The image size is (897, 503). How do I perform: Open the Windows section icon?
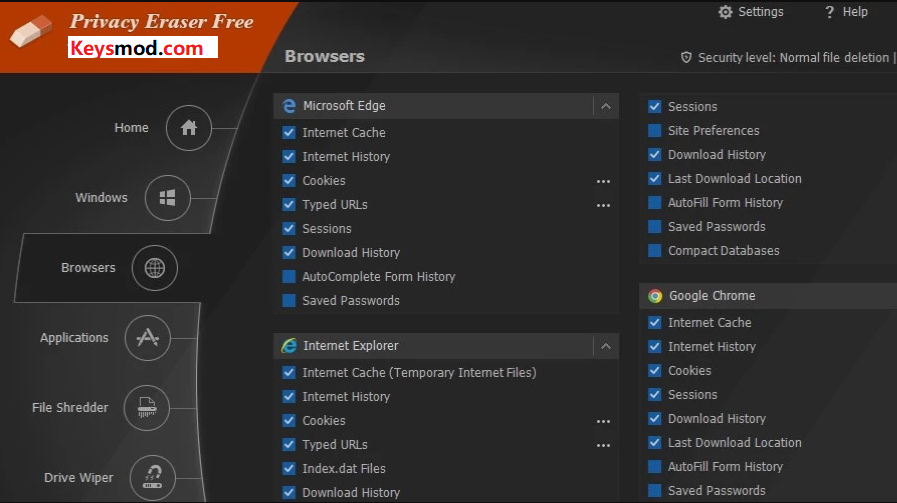[x=168, y=198]
